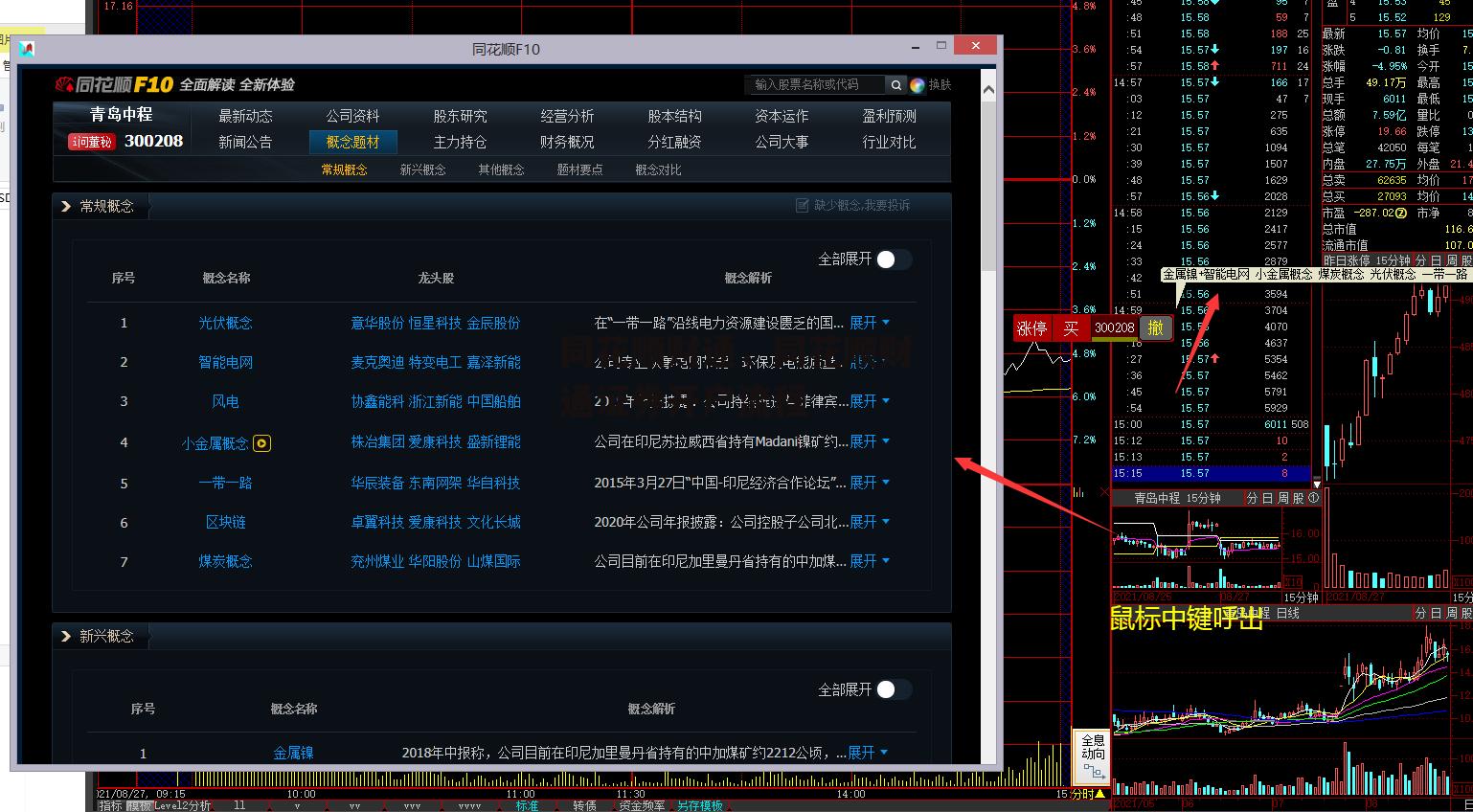
Task: Select the 概念题材 menu item
Action: 352,142
